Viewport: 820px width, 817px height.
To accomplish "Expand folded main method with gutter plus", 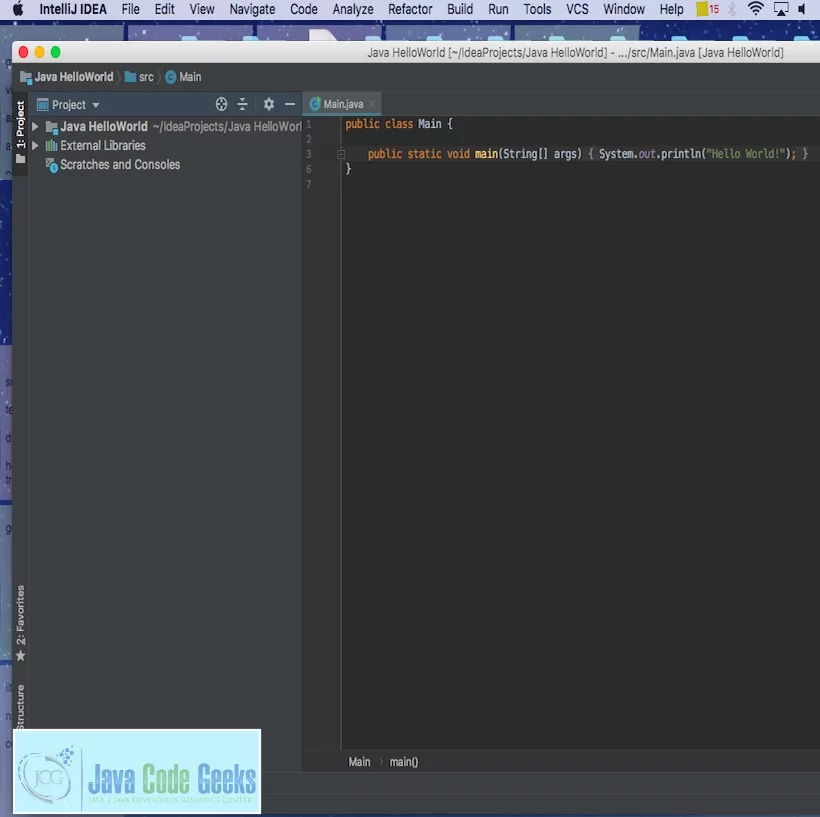I will pyautogui.click(x=341, y=154).
